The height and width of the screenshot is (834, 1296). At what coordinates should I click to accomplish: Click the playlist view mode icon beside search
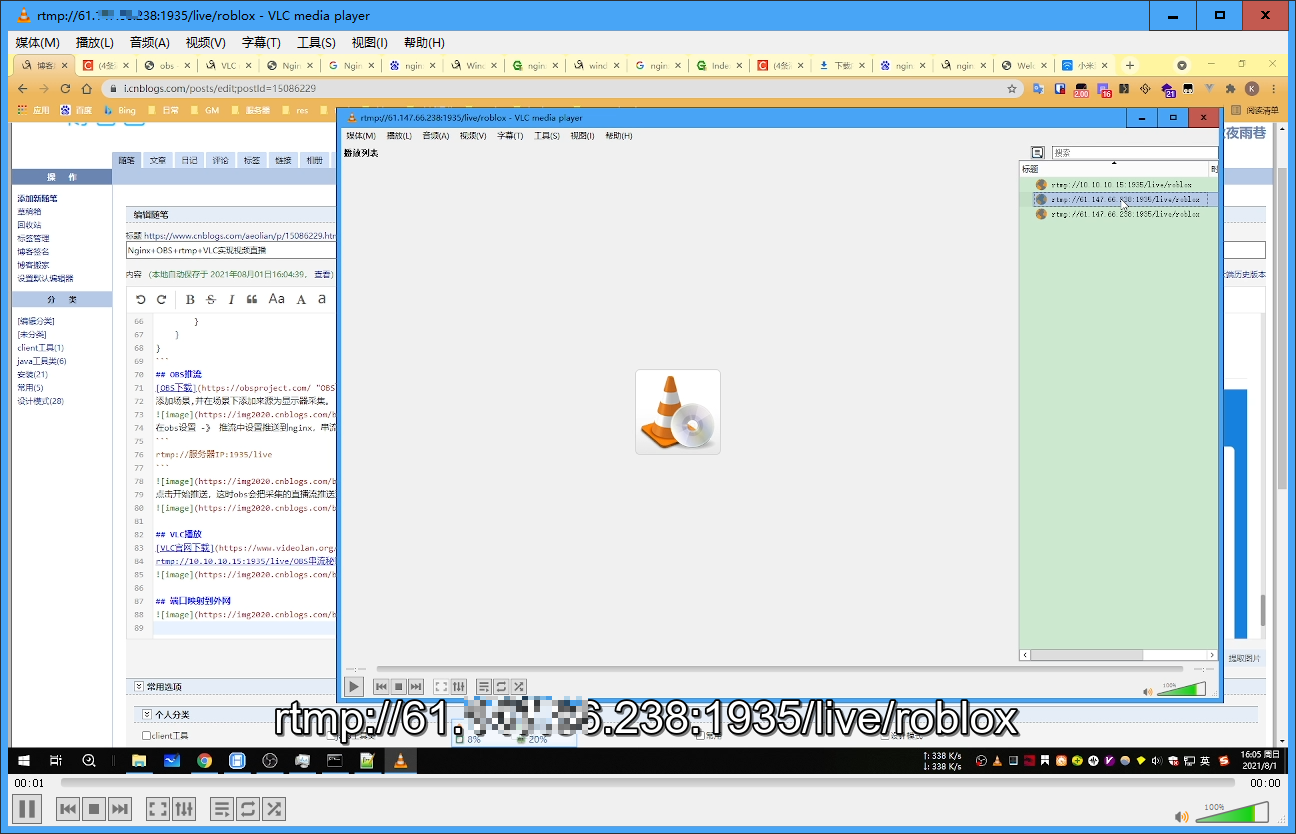point(1038,153)
